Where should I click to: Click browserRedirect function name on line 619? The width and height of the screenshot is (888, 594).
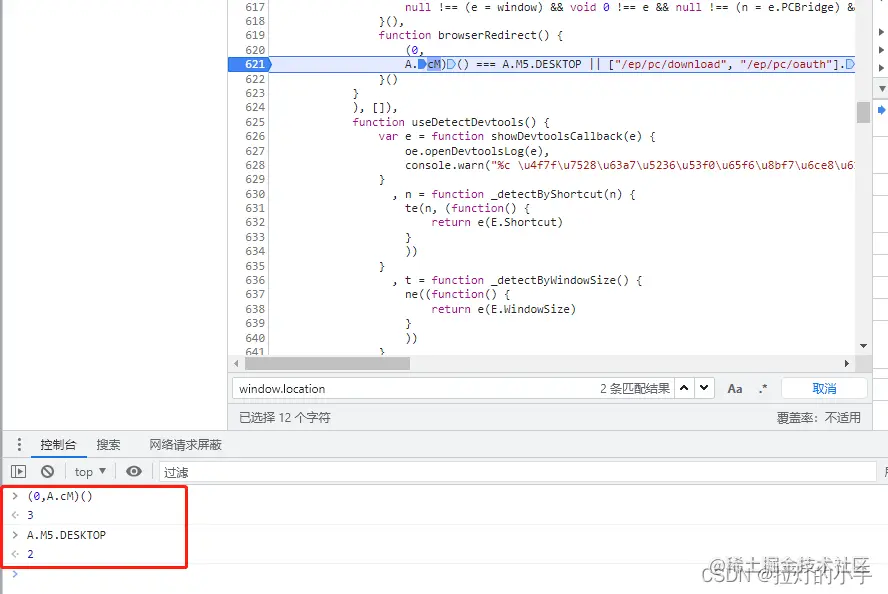(x=487, y=35)
